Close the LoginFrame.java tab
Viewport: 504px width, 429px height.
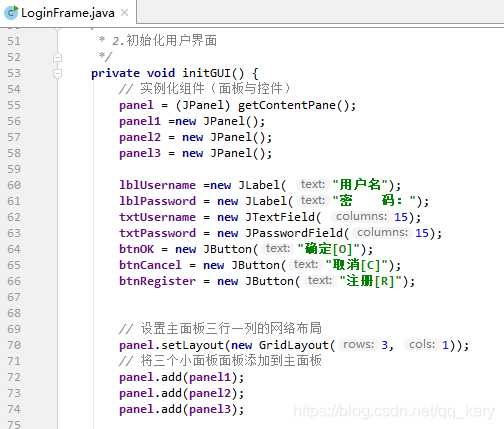coord(124,13)
